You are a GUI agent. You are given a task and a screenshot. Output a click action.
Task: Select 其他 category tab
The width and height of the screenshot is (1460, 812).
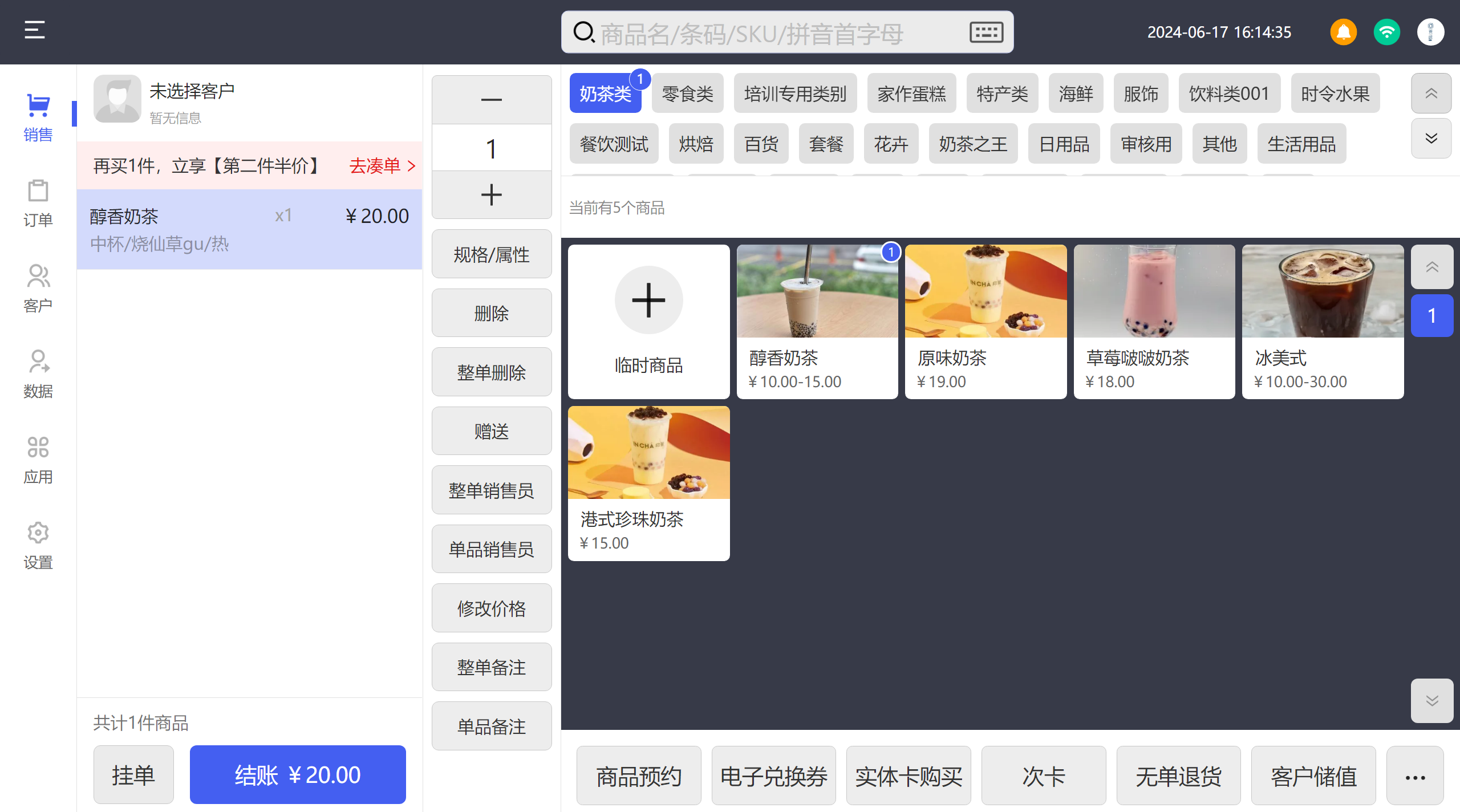(x=1219, y=144)
